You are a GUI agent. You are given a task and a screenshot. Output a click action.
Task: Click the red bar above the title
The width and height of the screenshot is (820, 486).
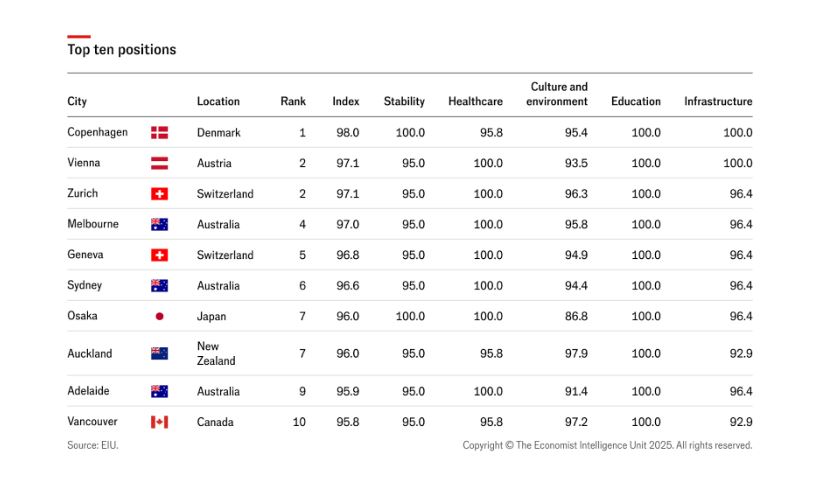79,35
